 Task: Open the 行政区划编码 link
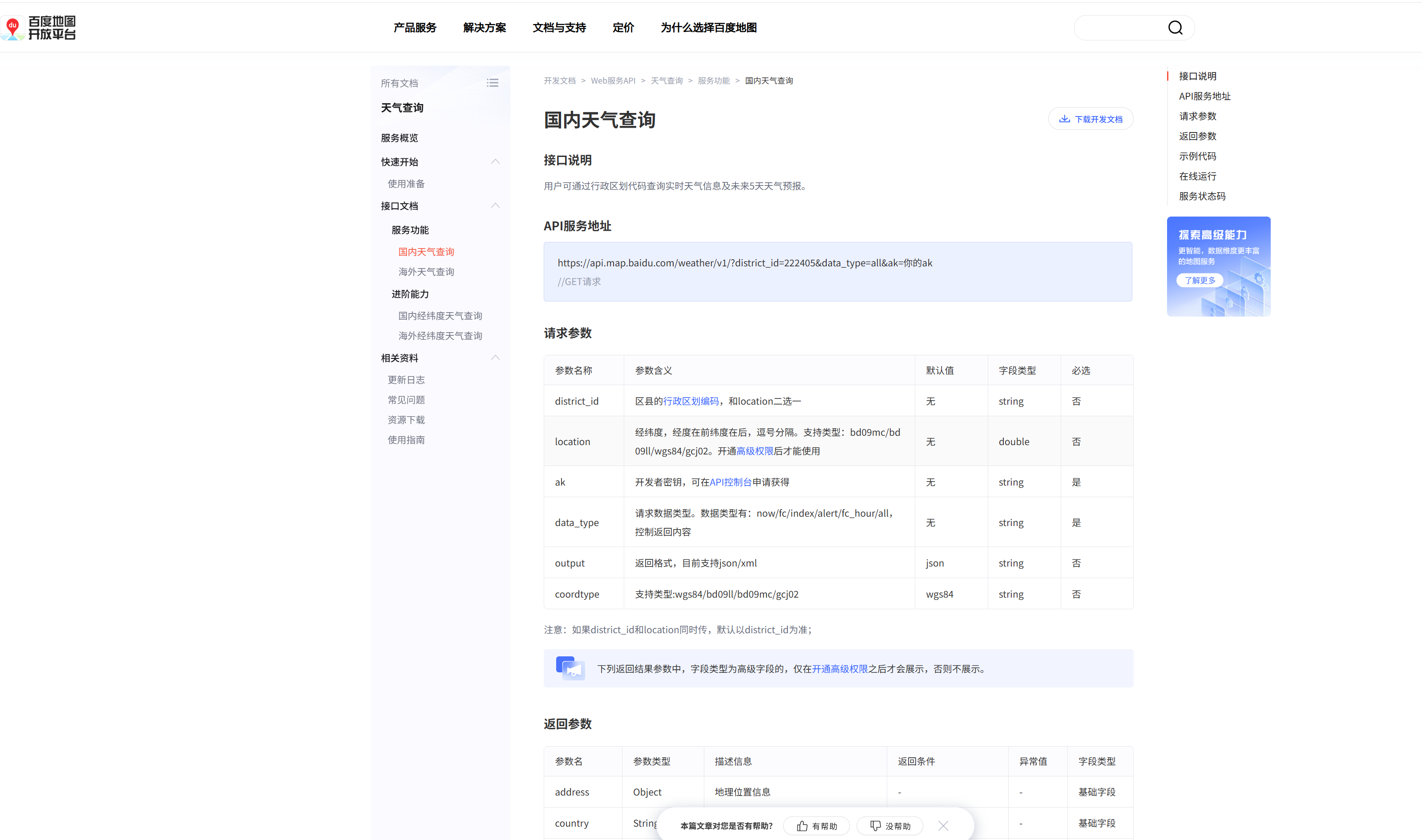pyautogui.click(x=691, y=401)
